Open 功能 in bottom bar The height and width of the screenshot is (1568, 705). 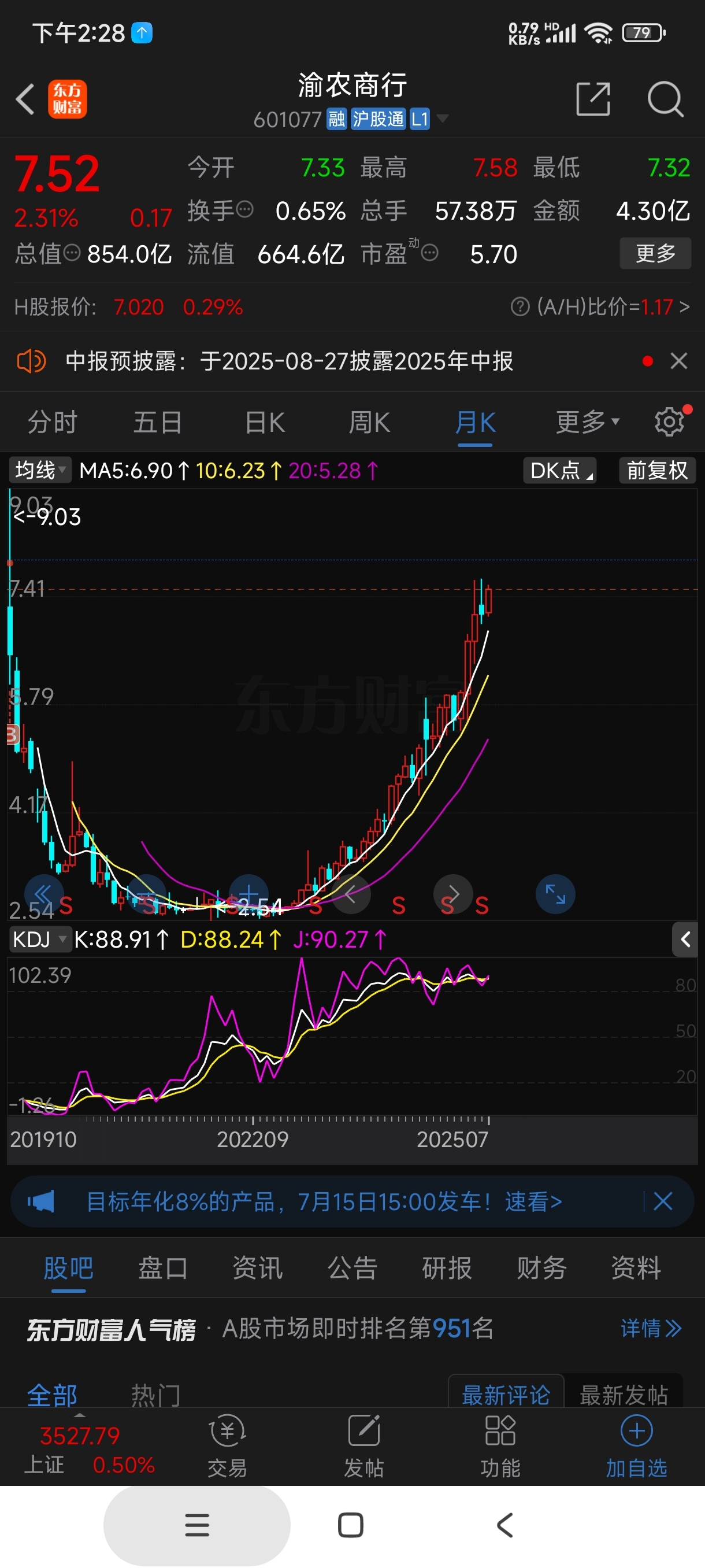500,1446
